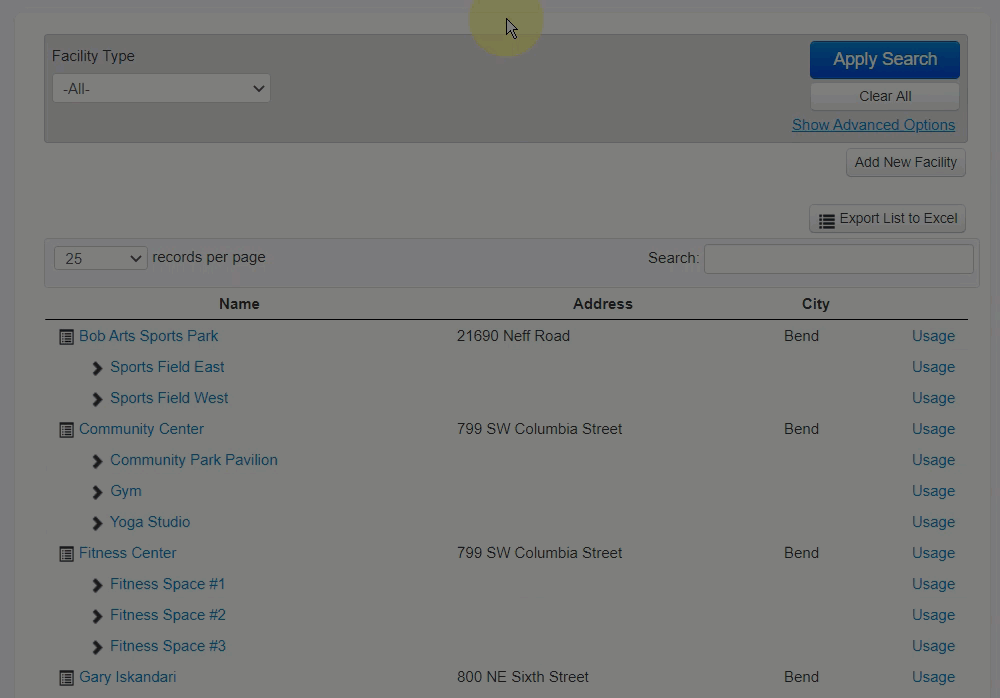This screenshot has height=698, width=1000.
Task: Open the Facility Type dropdown
Action: [x=161, y=89]
